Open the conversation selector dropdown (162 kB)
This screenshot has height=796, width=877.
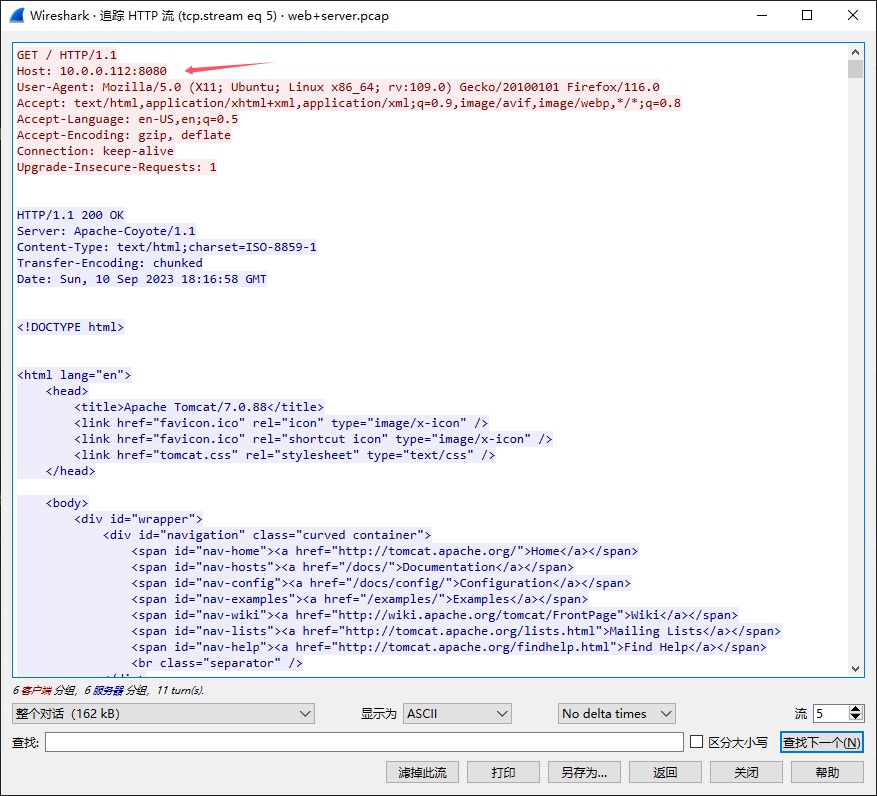click(x=163, y=714)
